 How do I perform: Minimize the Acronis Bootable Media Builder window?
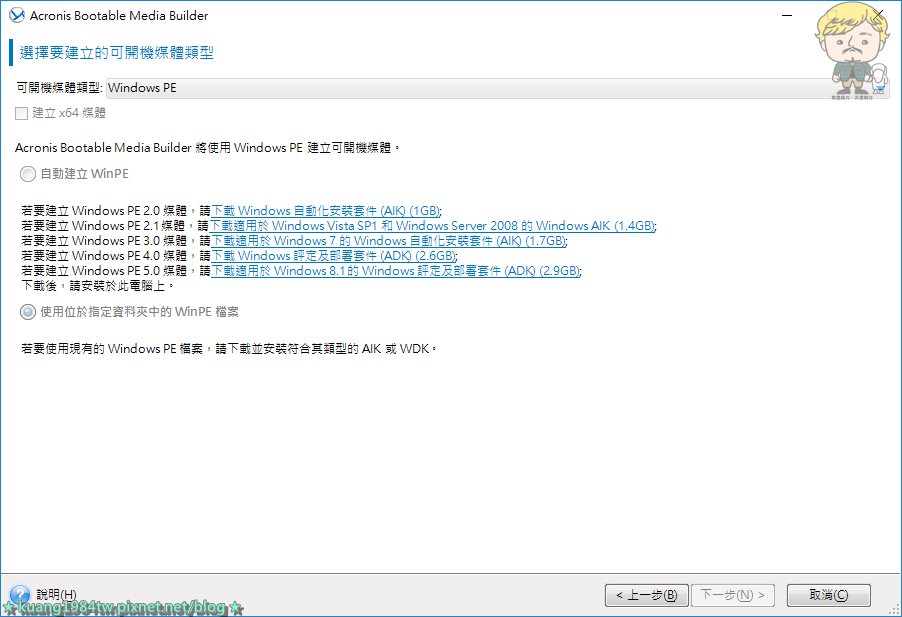787,16
